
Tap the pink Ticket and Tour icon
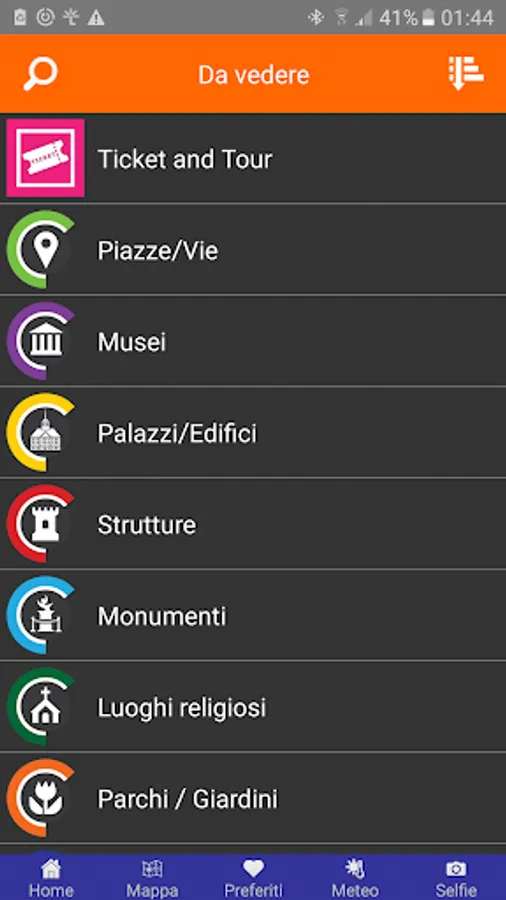tap(45, 158)
